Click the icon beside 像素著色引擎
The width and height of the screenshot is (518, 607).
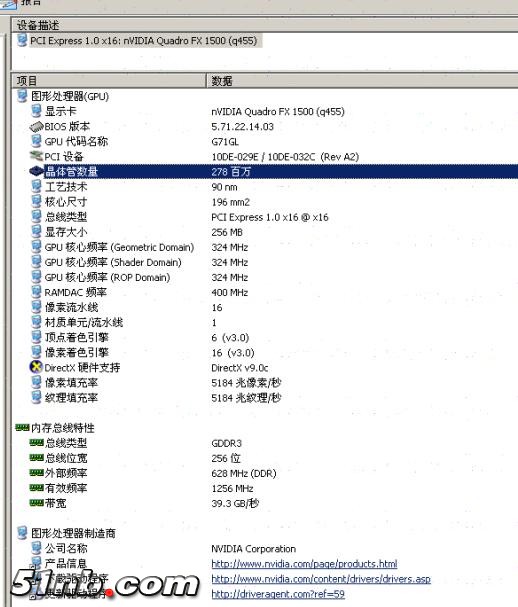coord(36,352)
